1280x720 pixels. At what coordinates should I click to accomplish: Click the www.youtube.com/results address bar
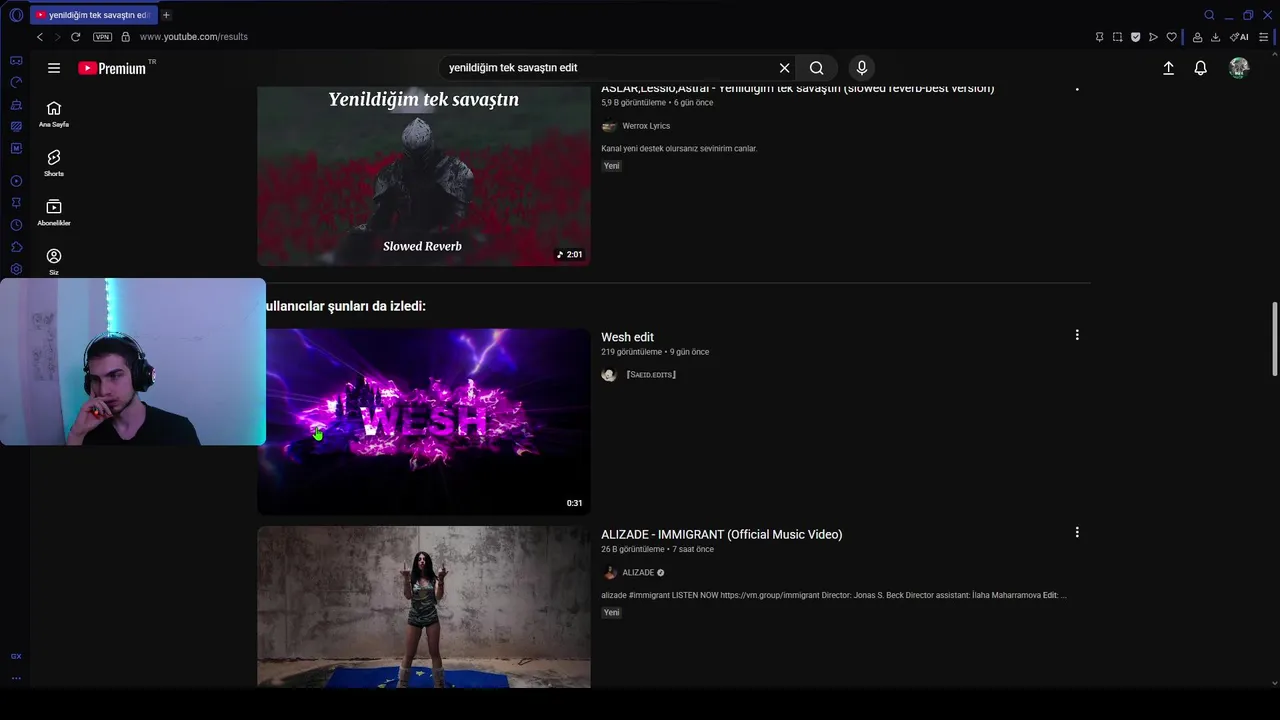click(x=193, y=37)
